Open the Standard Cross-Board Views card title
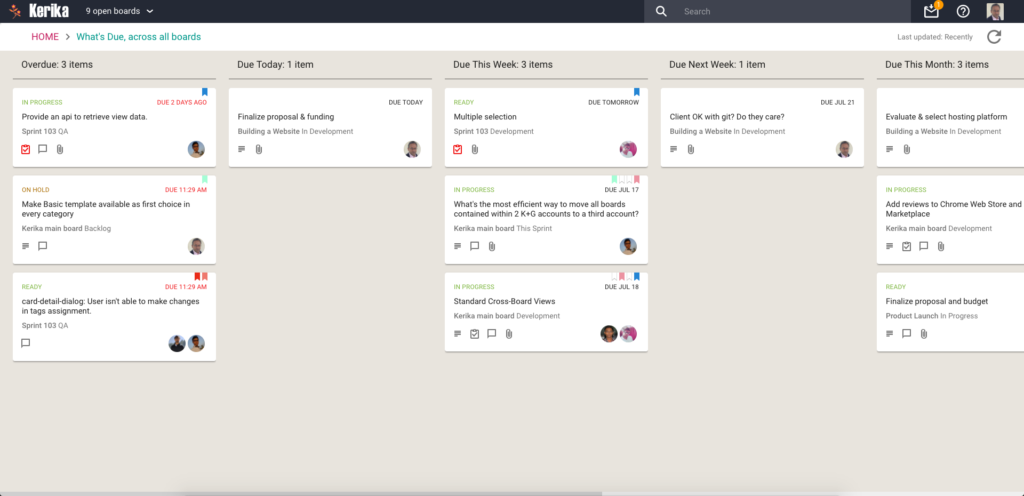1024x496 pixels. pyautogui.click(x=504, y=302)
